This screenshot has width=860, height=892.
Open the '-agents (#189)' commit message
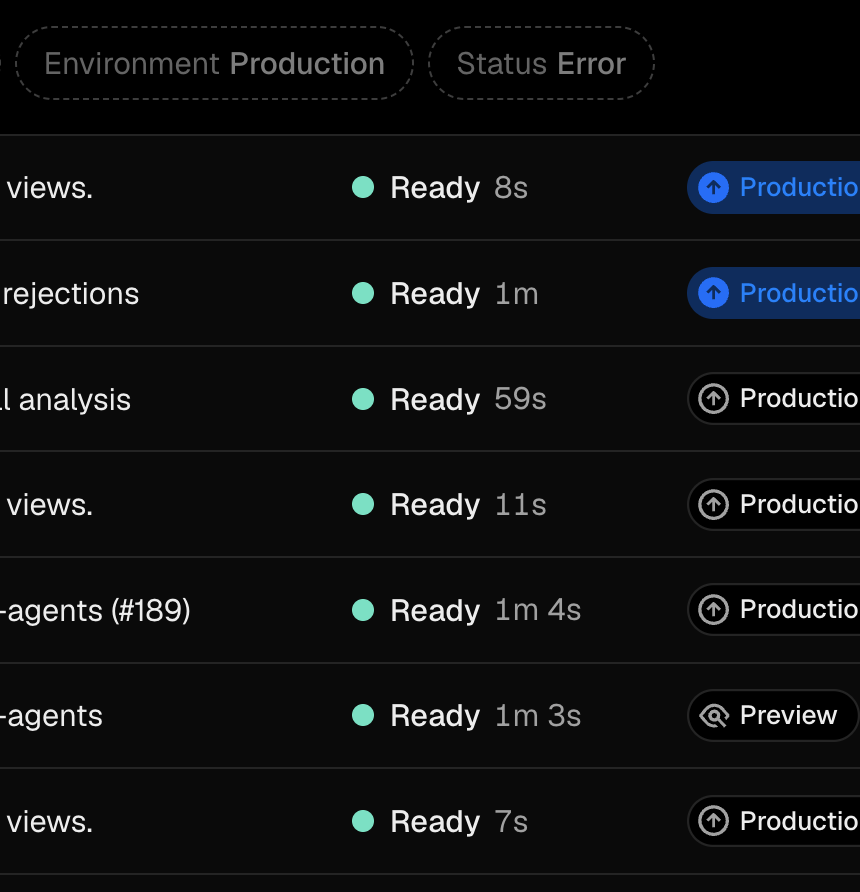(x=95, y=610)
